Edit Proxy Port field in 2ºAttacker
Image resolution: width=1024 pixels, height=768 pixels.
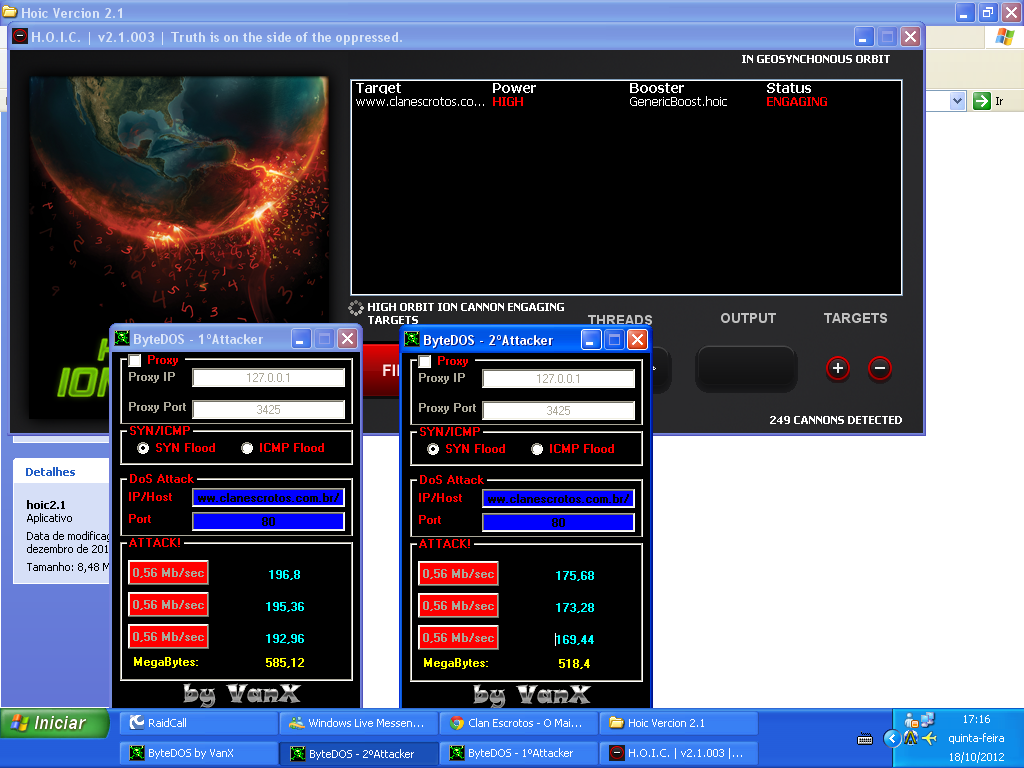point(558,411)
